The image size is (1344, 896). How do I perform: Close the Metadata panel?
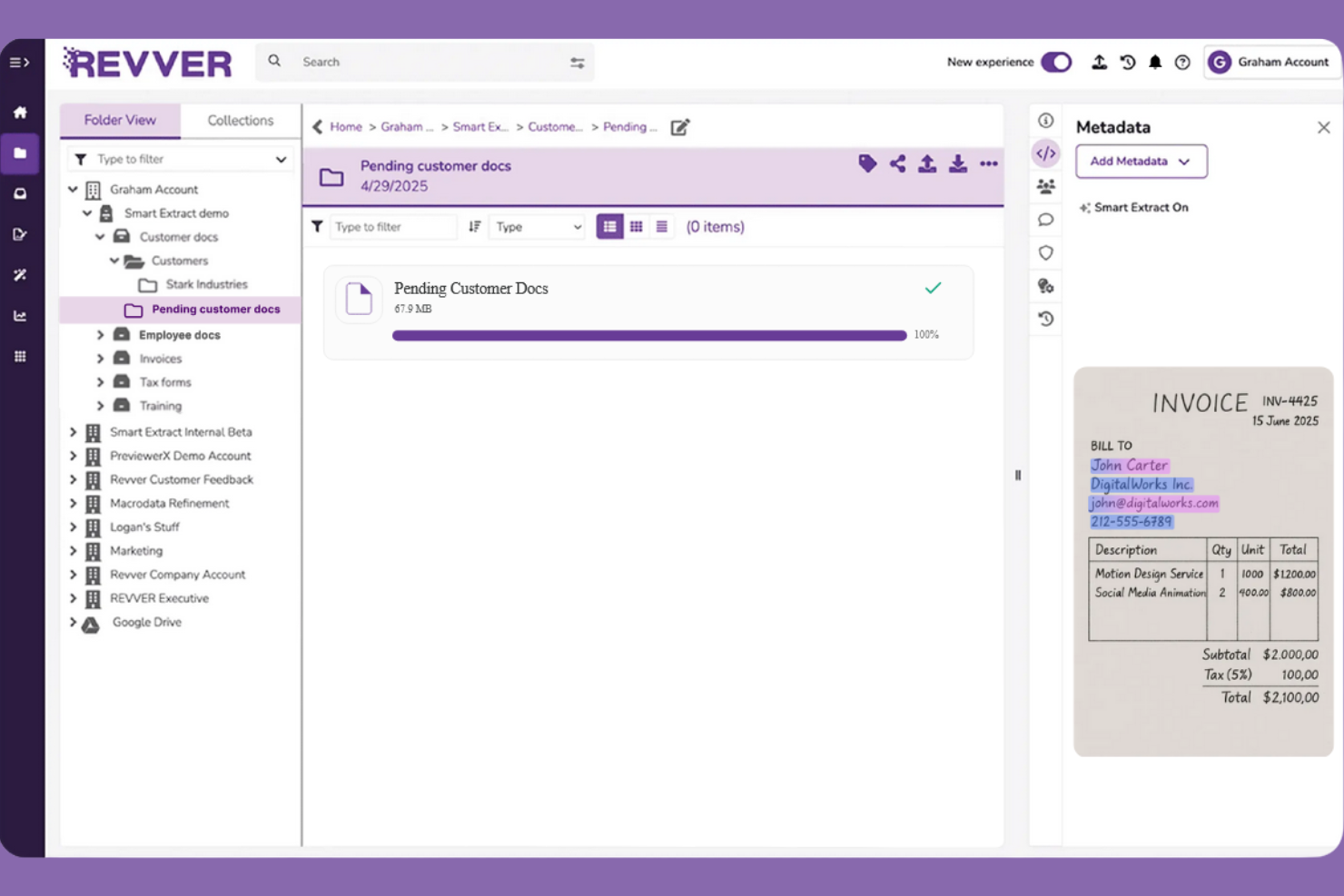(x=1323, y=128)
